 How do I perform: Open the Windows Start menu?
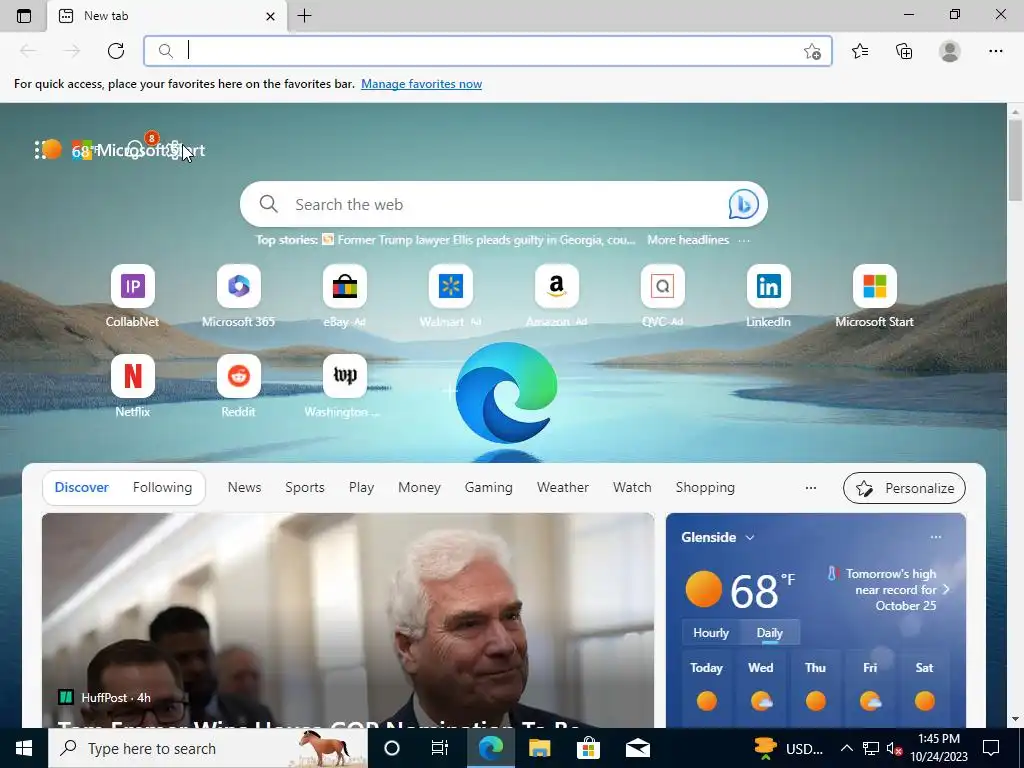click(x=24, y=748)
